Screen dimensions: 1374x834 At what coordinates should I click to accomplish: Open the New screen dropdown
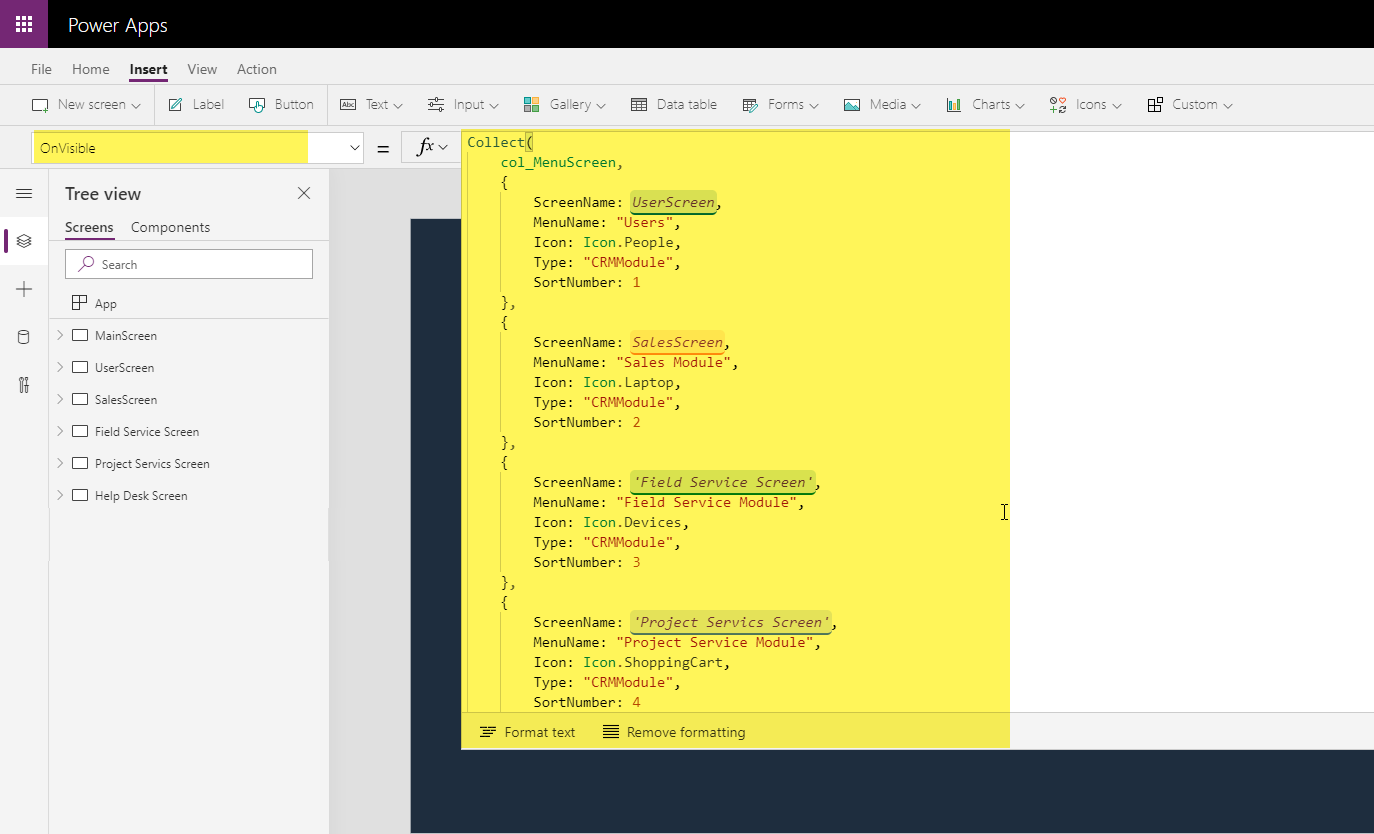(86, 104)
